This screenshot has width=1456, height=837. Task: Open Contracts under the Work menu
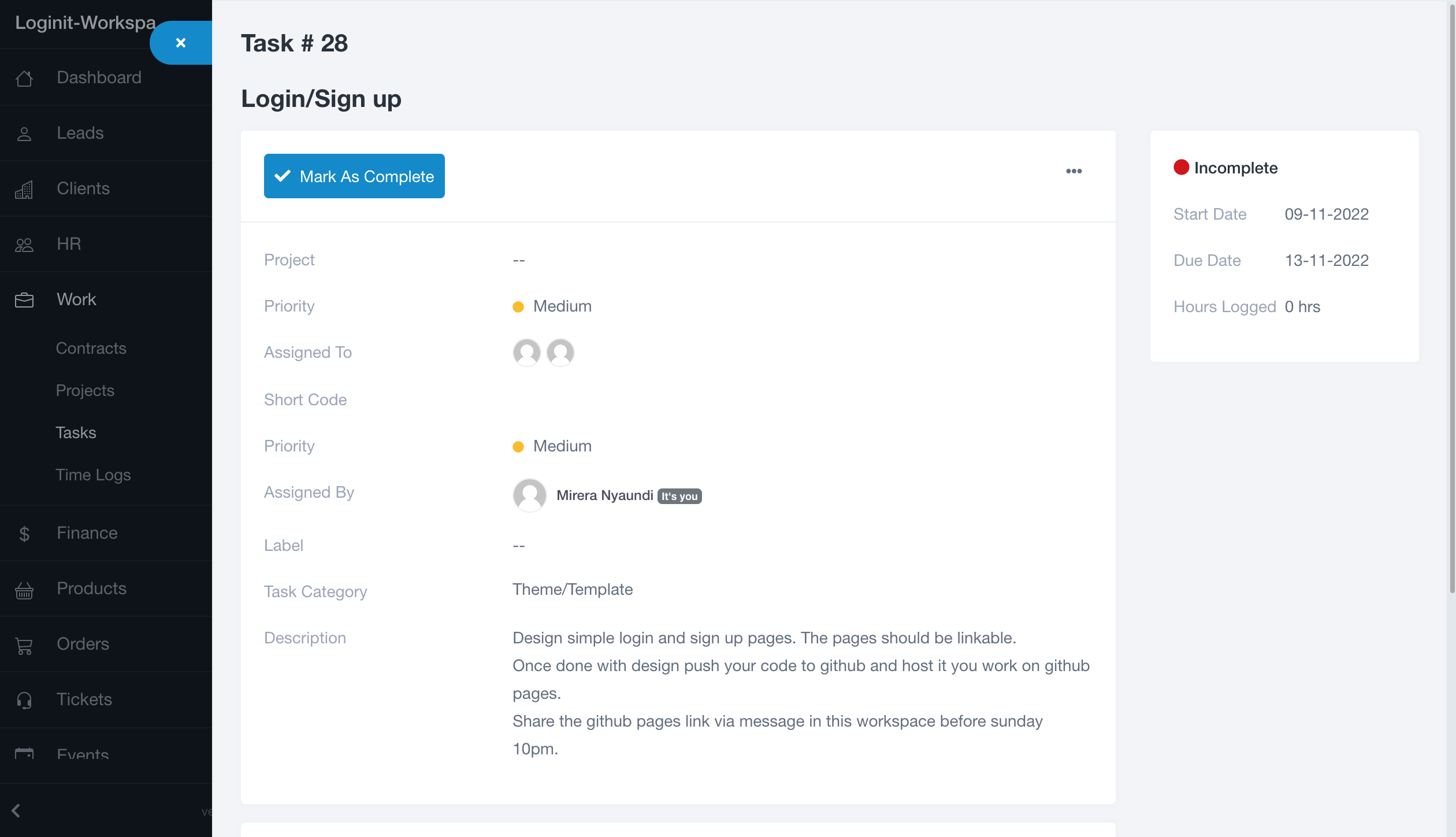coord(91,348)
